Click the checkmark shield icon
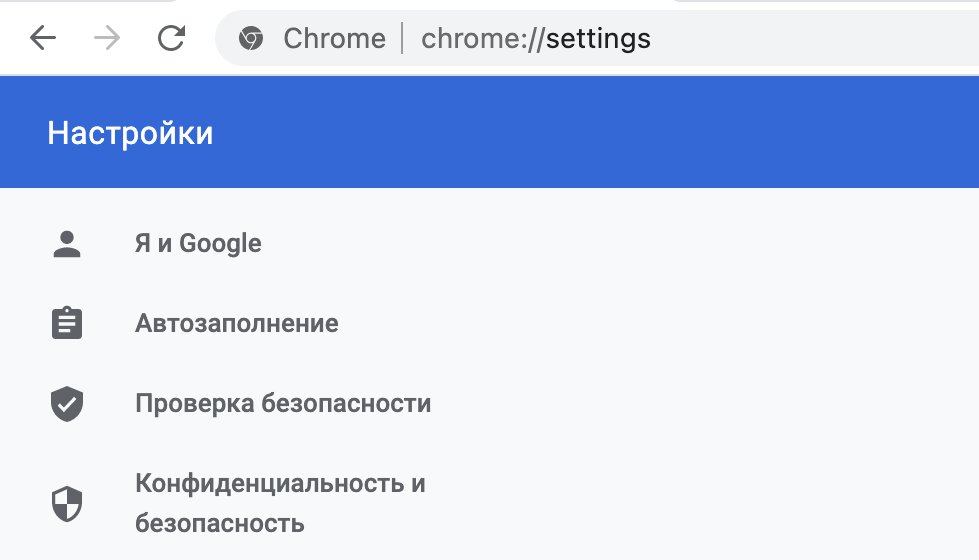Screen dimensions: 979x560 [x=67, y=404]
